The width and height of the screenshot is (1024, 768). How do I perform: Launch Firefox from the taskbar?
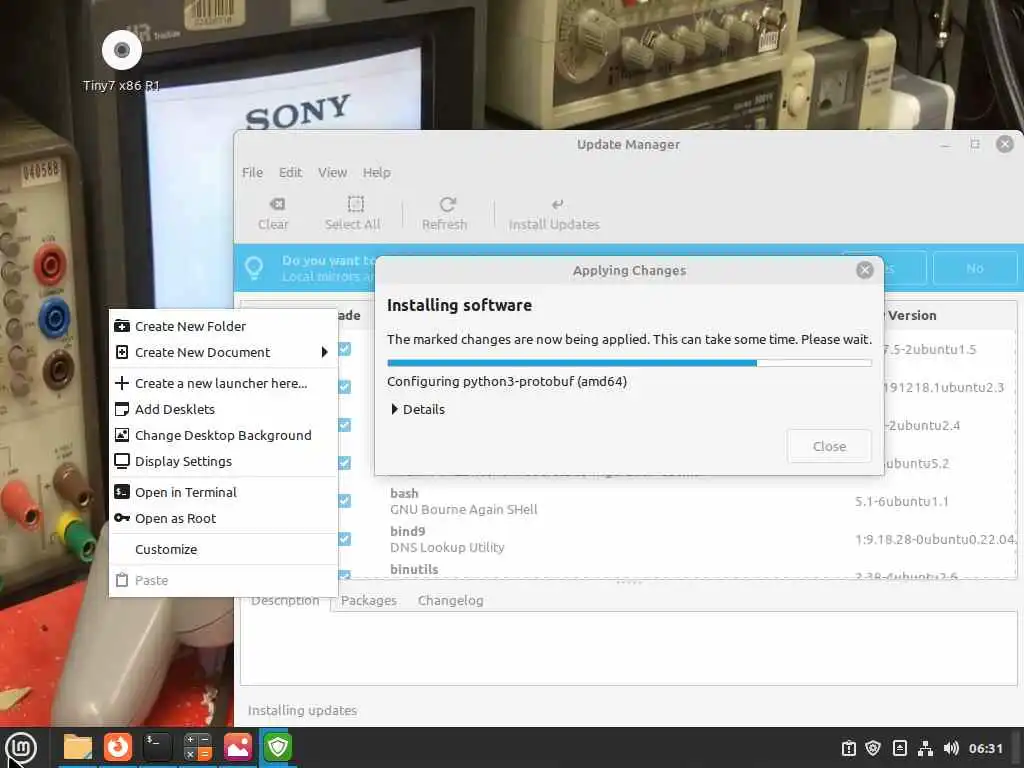tap(118, 747)
